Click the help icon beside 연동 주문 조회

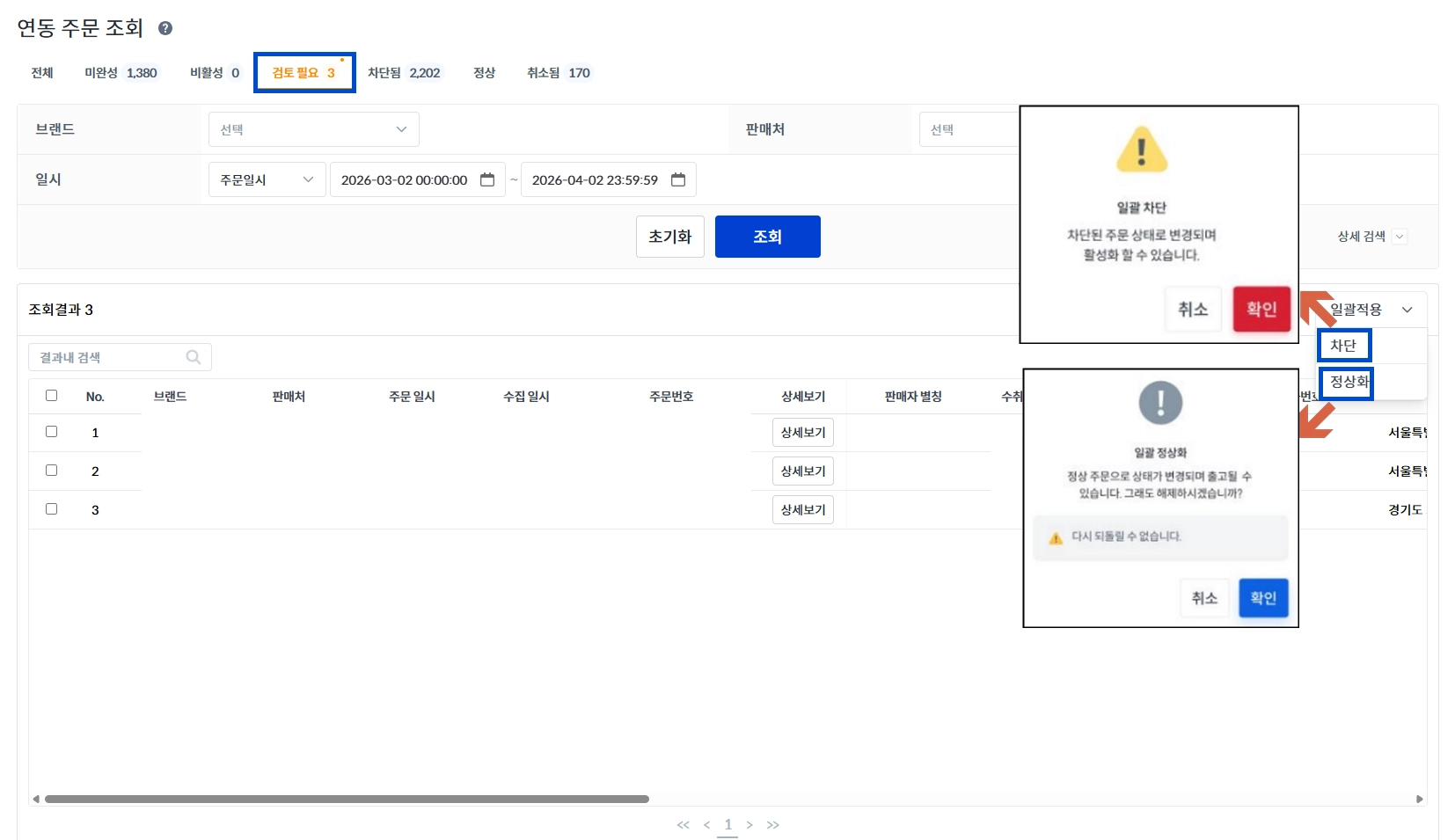[x=165, y=28]
